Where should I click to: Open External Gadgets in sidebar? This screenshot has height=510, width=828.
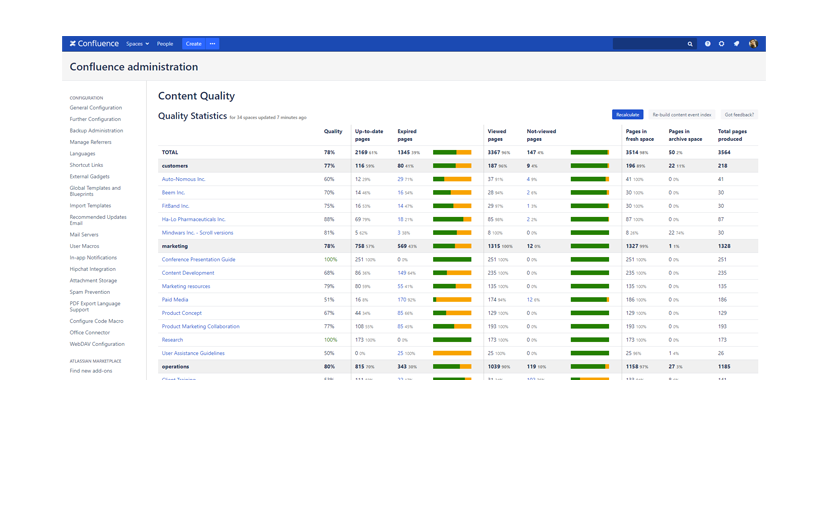click(x=90, y=176)
